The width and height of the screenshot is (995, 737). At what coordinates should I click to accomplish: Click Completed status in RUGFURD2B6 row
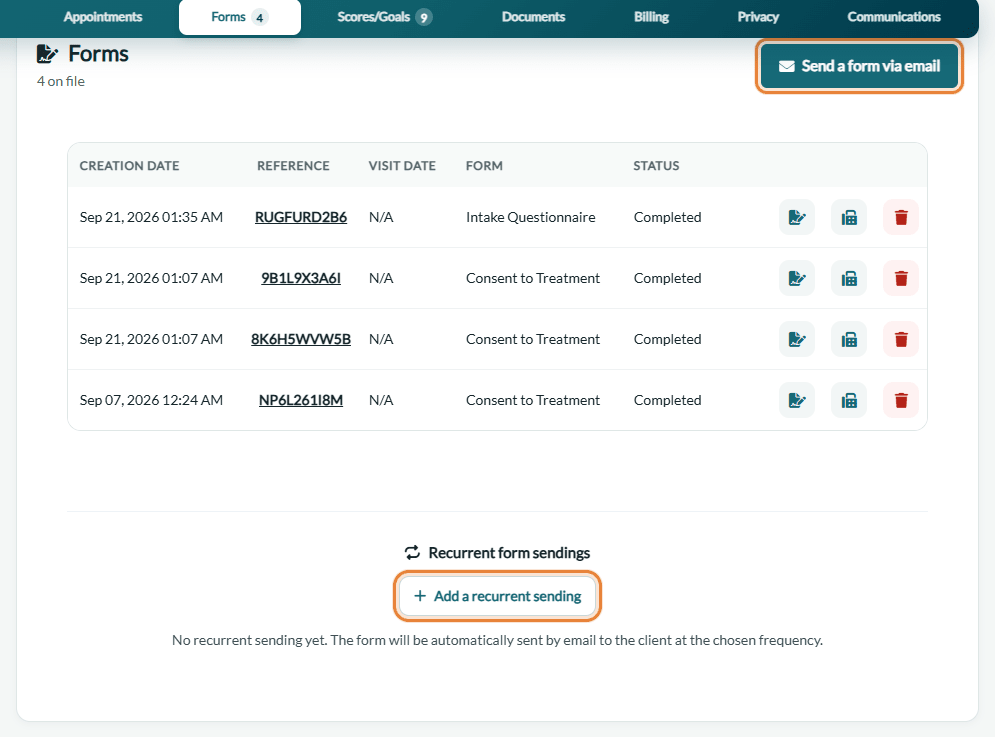(668, 217)
